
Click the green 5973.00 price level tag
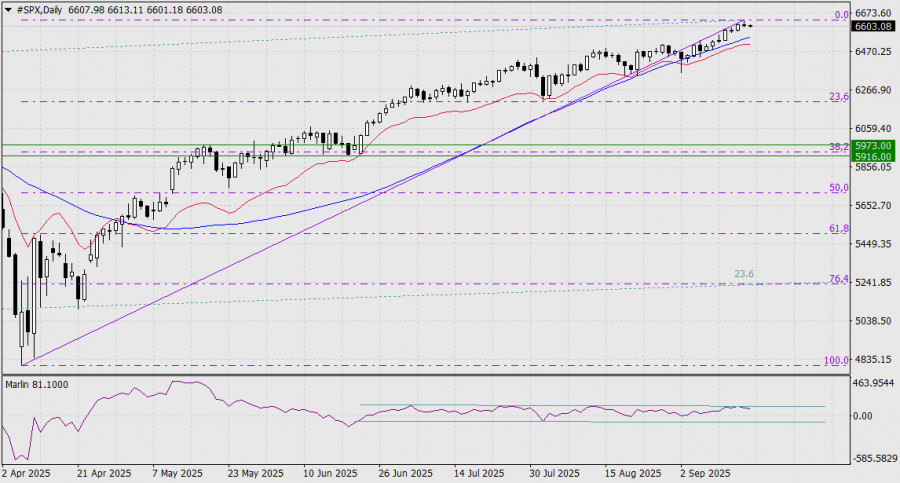[x=871, y=145]
